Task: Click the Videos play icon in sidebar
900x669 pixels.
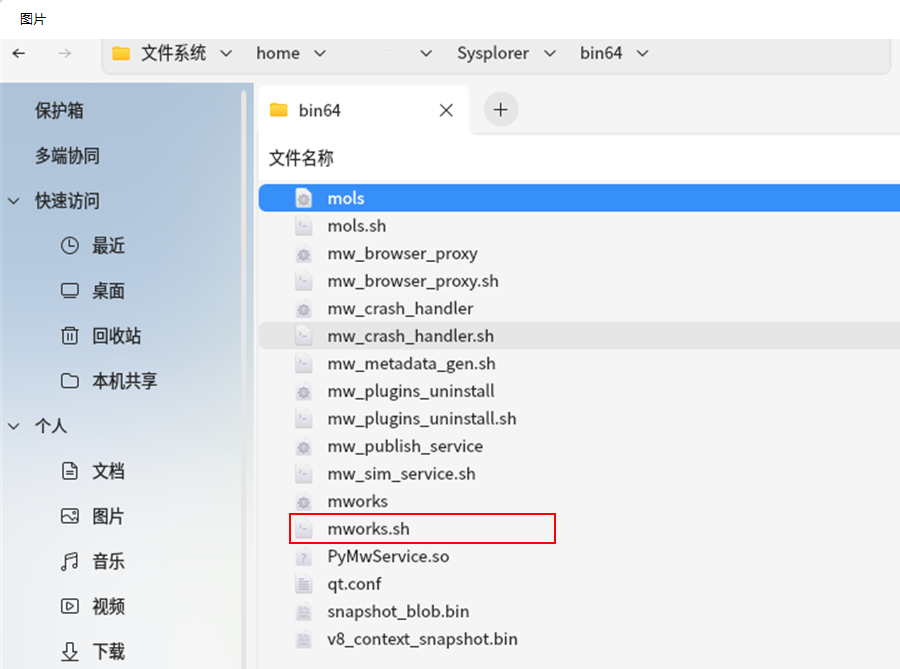Action: click(x=69, y=606)
